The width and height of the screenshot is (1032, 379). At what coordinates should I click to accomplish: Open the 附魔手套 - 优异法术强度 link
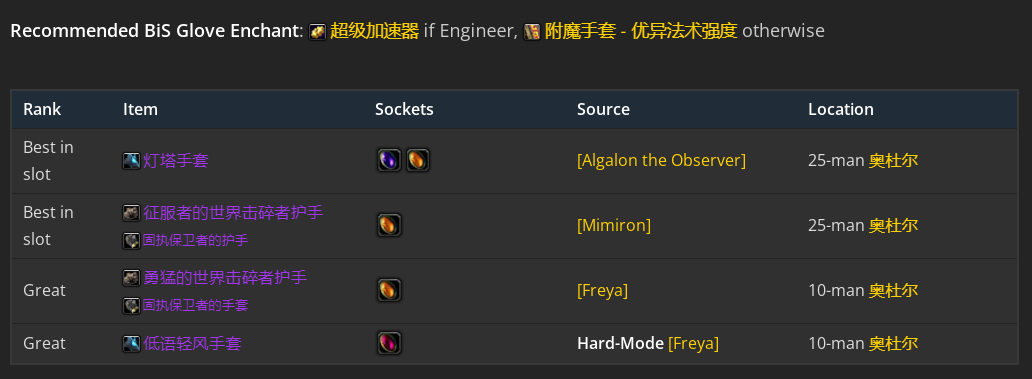point(641,31)
